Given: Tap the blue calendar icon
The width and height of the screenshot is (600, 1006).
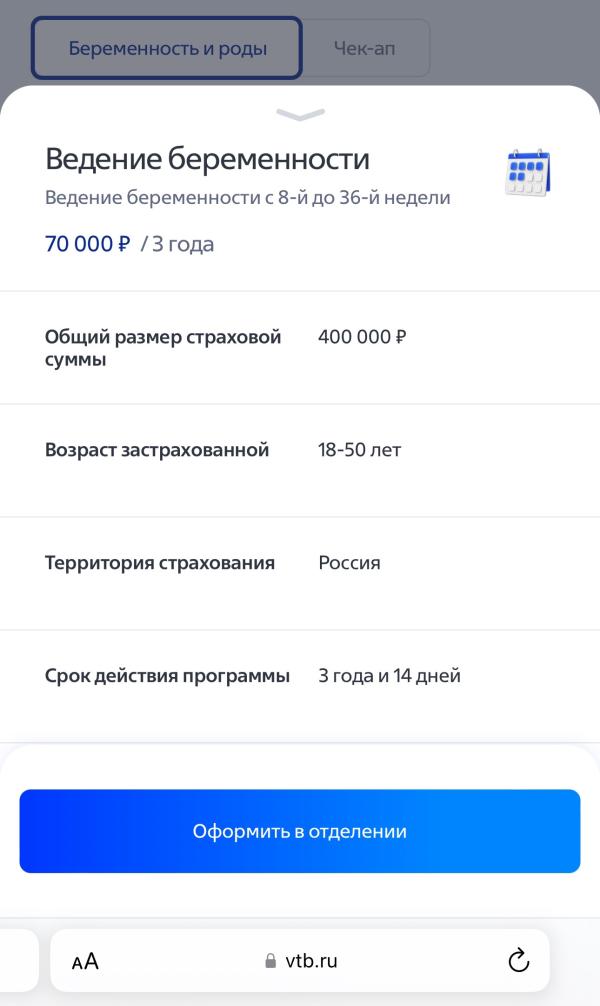Looking at the screenshot, I should coord(528,172).
